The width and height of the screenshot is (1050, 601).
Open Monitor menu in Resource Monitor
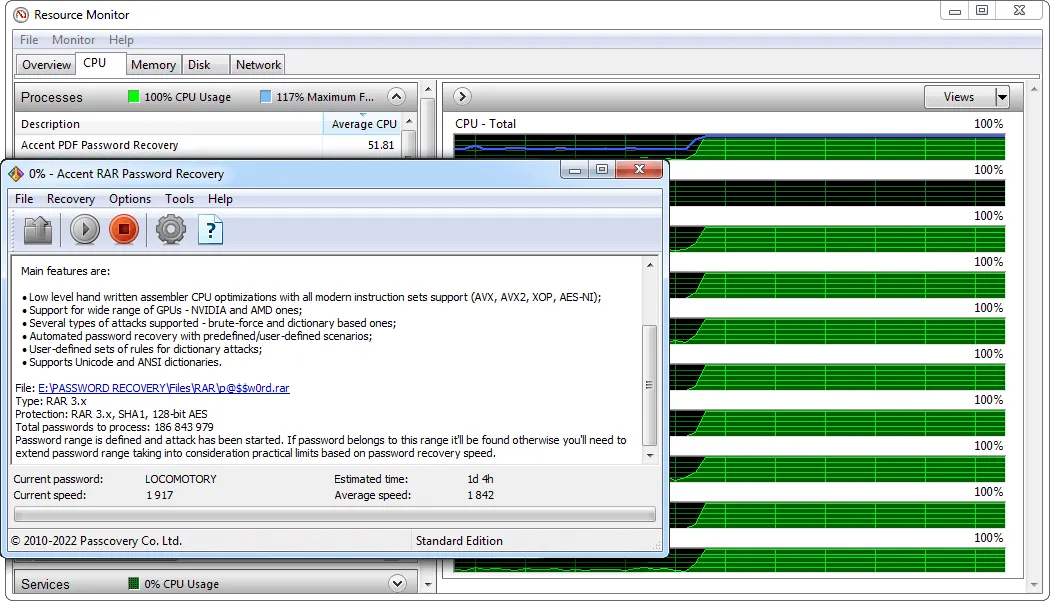(x=74, y=40)
